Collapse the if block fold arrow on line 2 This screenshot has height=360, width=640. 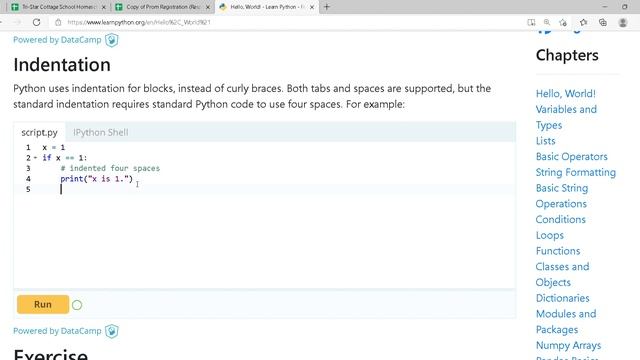tap(36, 158)
